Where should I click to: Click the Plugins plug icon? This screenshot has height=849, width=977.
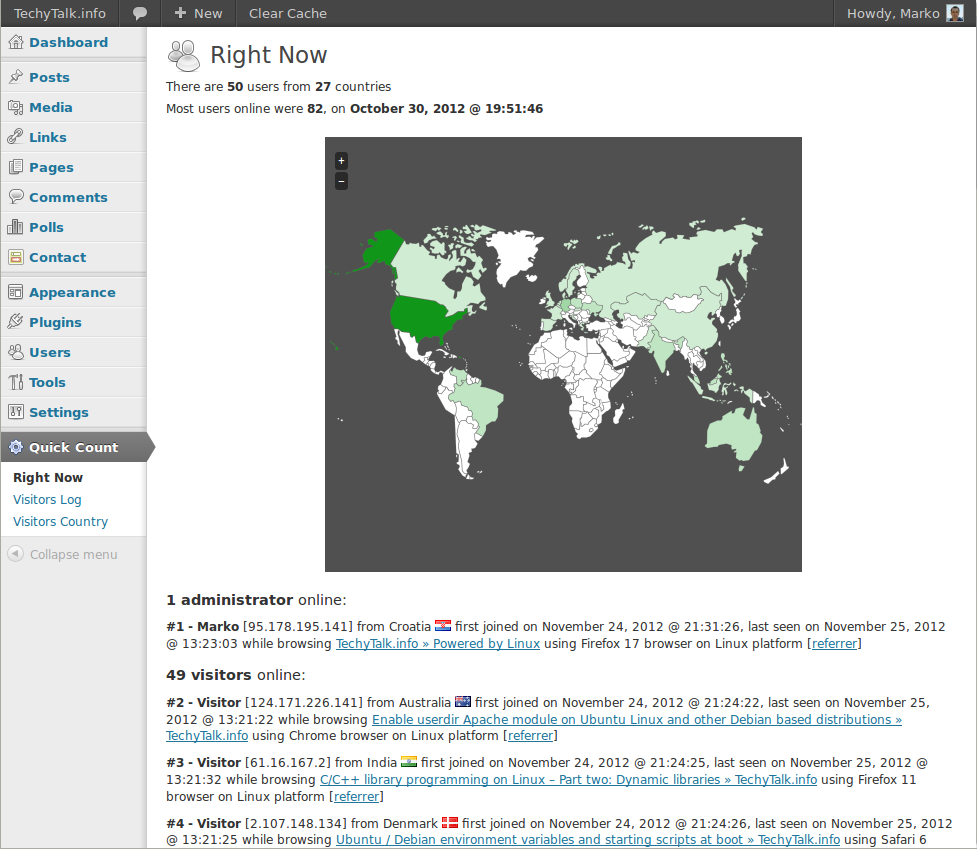16,322
